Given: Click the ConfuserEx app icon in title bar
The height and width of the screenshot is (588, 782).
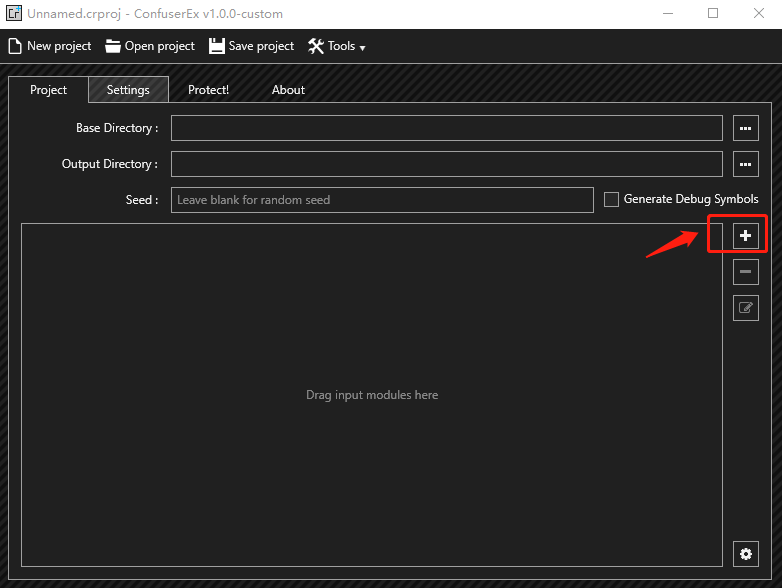Looking at the screenshot, I should (x=14, y=13).
